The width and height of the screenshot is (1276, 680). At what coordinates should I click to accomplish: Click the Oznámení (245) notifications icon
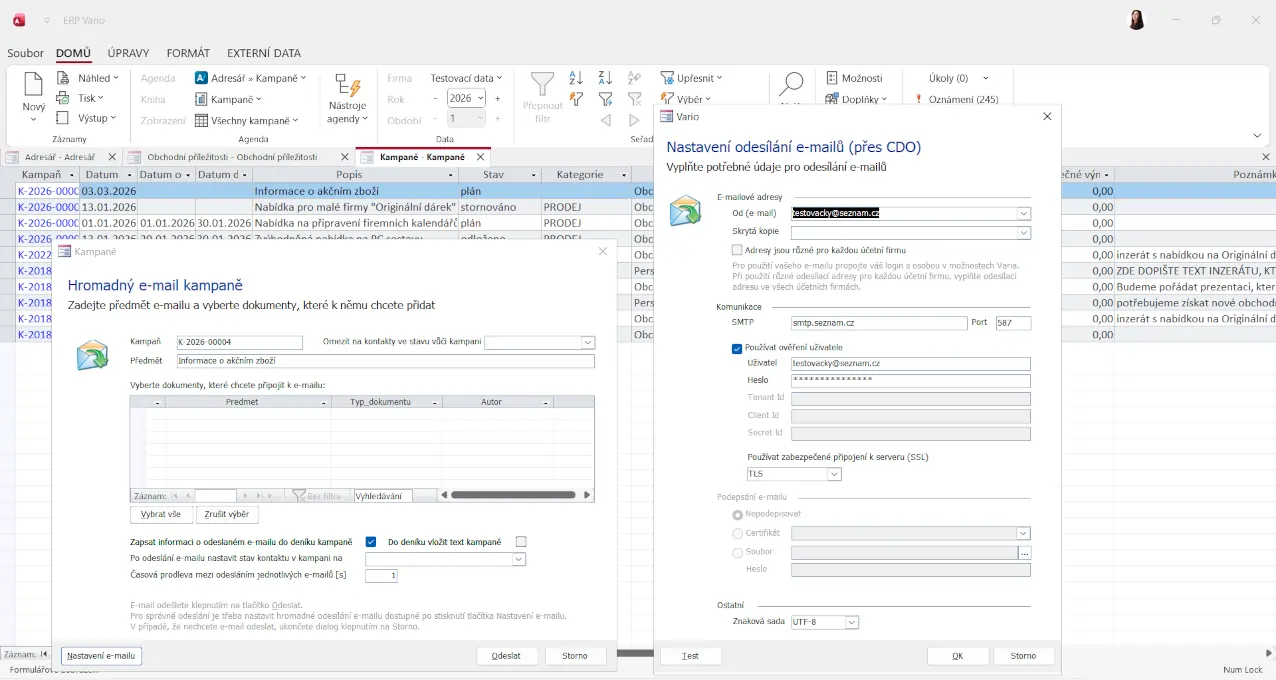pos(918,99)
